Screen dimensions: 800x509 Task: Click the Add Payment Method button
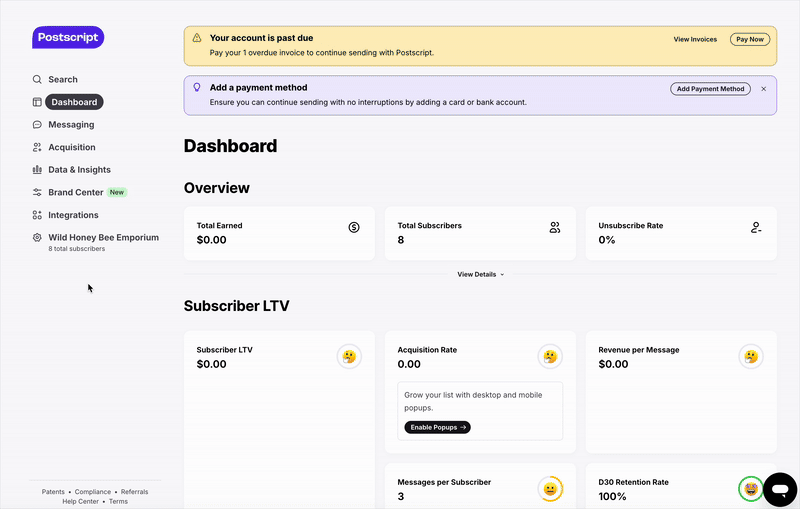tap(710, 89)
